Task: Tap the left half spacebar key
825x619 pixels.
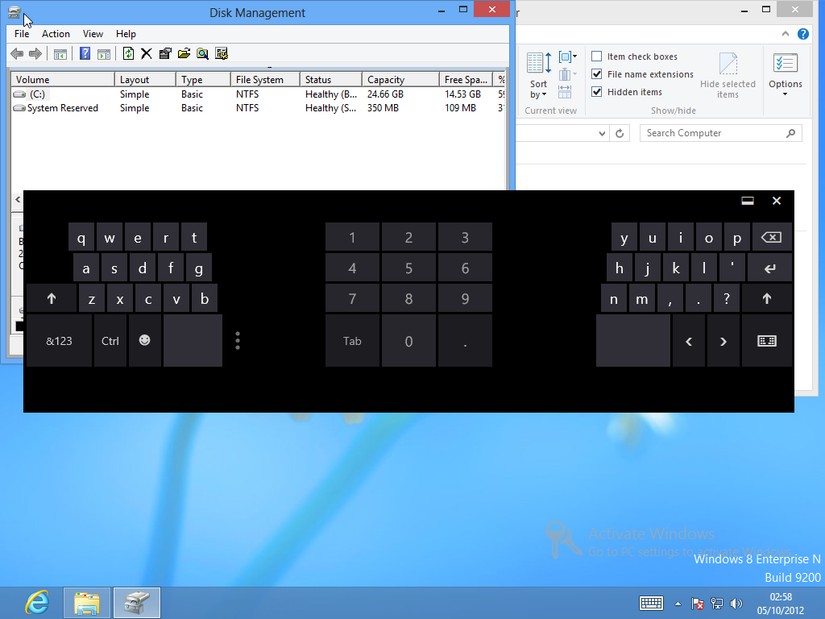Action: (x=193, y=341)
